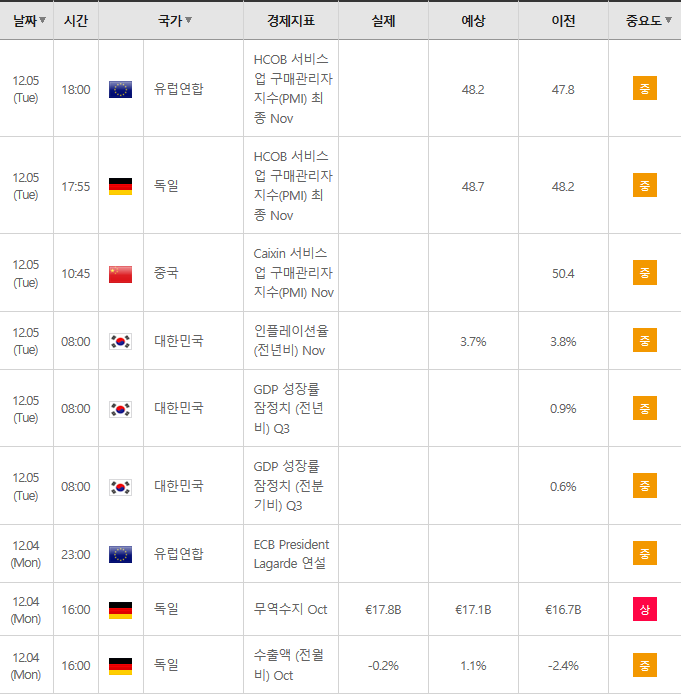The image size is (681, 694).
Task: Click the 중 importance badge in the 17:55 row
Action: 645,185
